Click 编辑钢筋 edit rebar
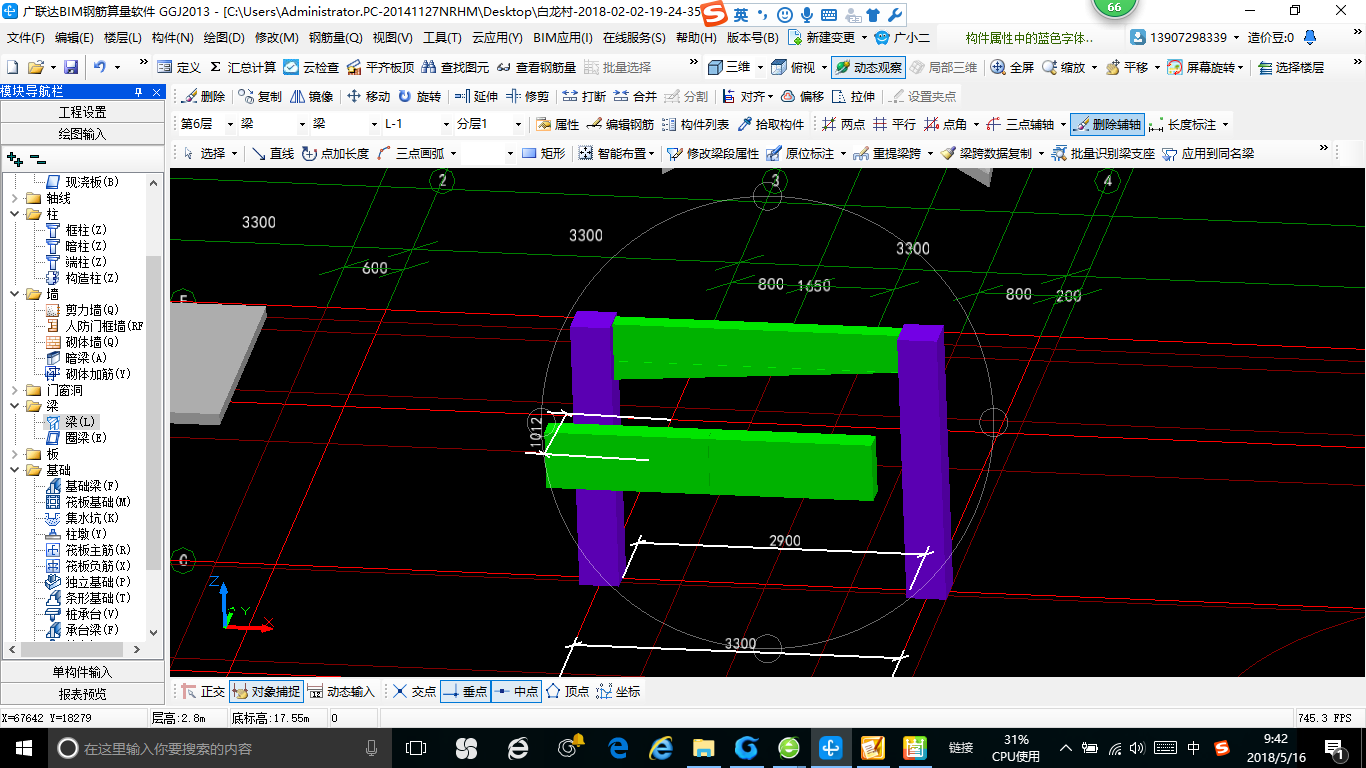This screenshot has height=768, width=1366. coord(620,125)
